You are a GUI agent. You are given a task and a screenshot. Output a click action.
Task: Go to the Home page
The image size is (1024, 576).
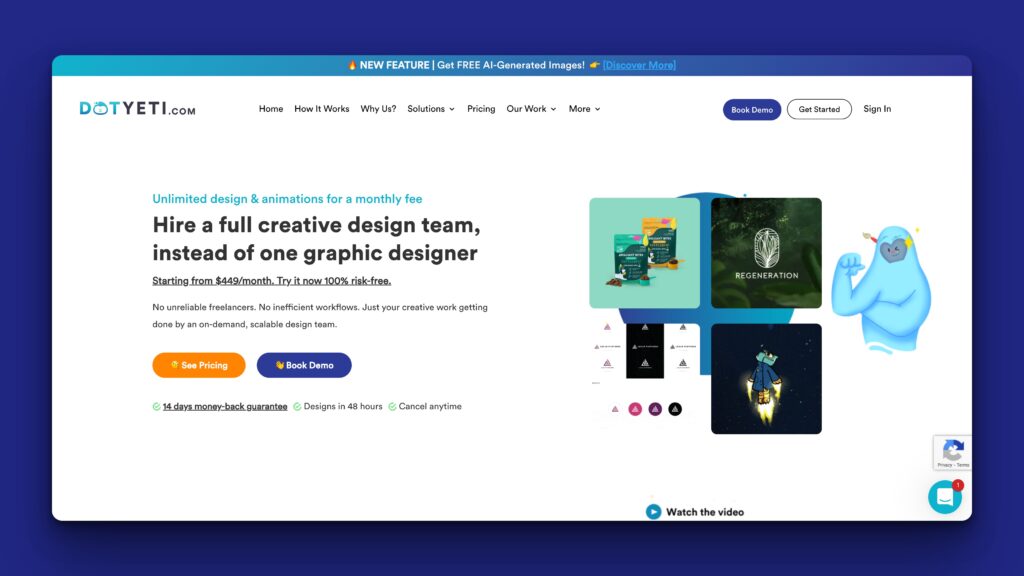click(x=271, y=109)
